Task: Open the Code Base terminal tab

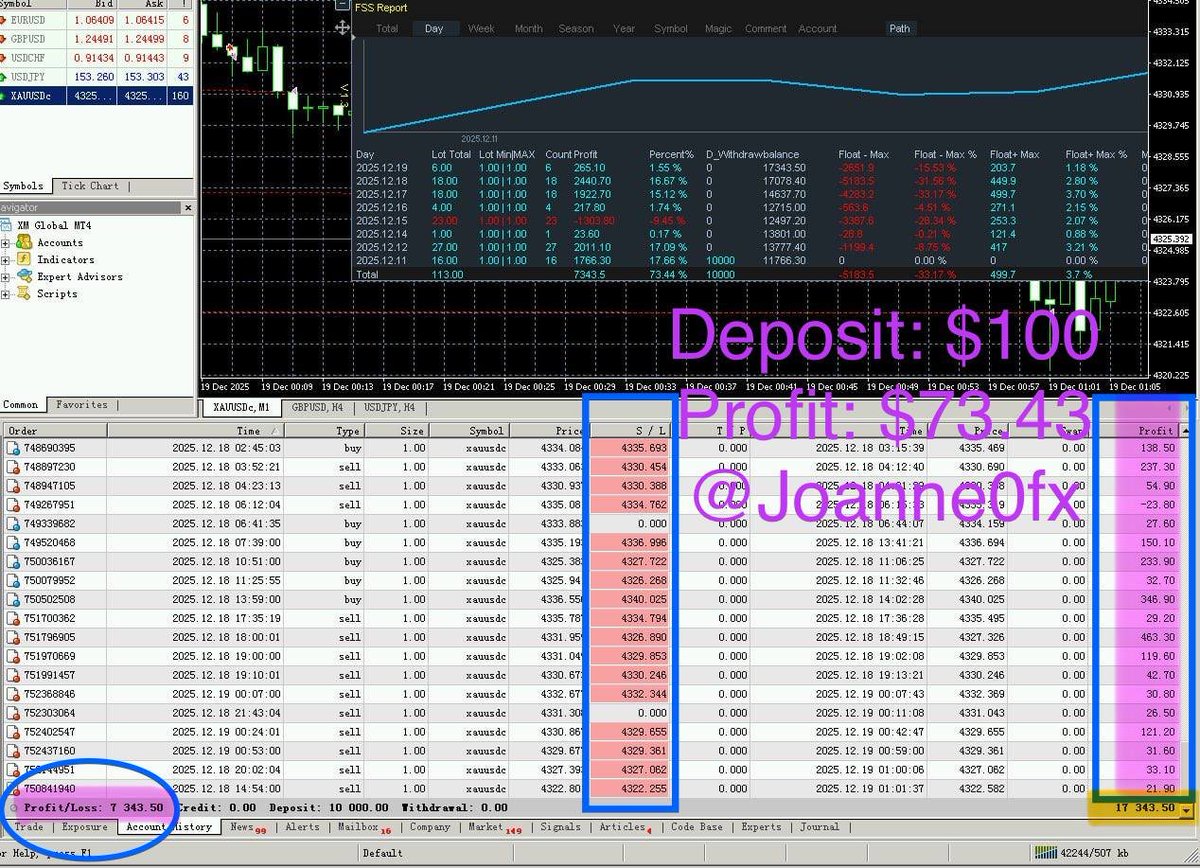Action: pos(697,827)
